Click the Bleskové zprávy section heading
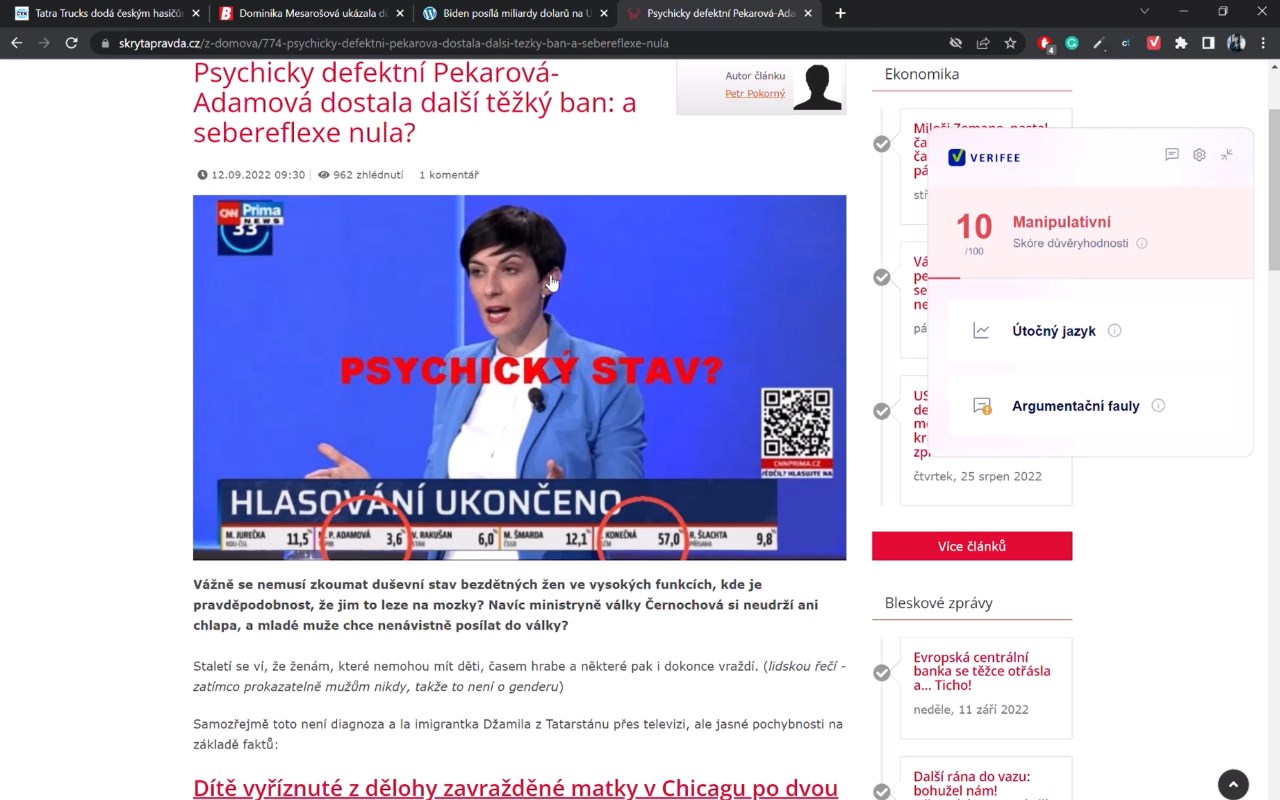This screenshot has height=800, width=1280. (x=939, y=603)
